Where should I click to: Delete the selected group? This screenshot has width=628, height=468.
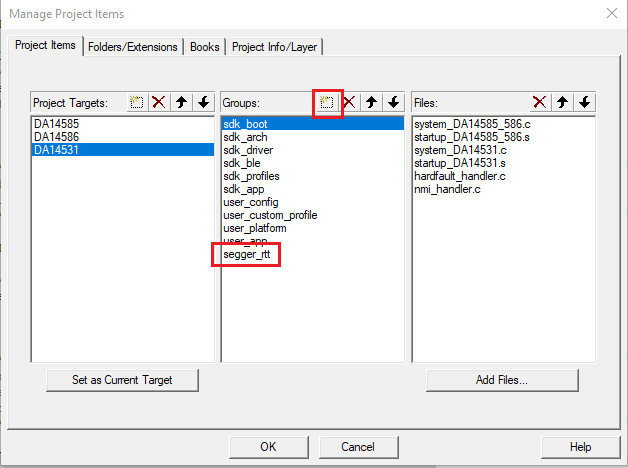[x=349, y=102]
